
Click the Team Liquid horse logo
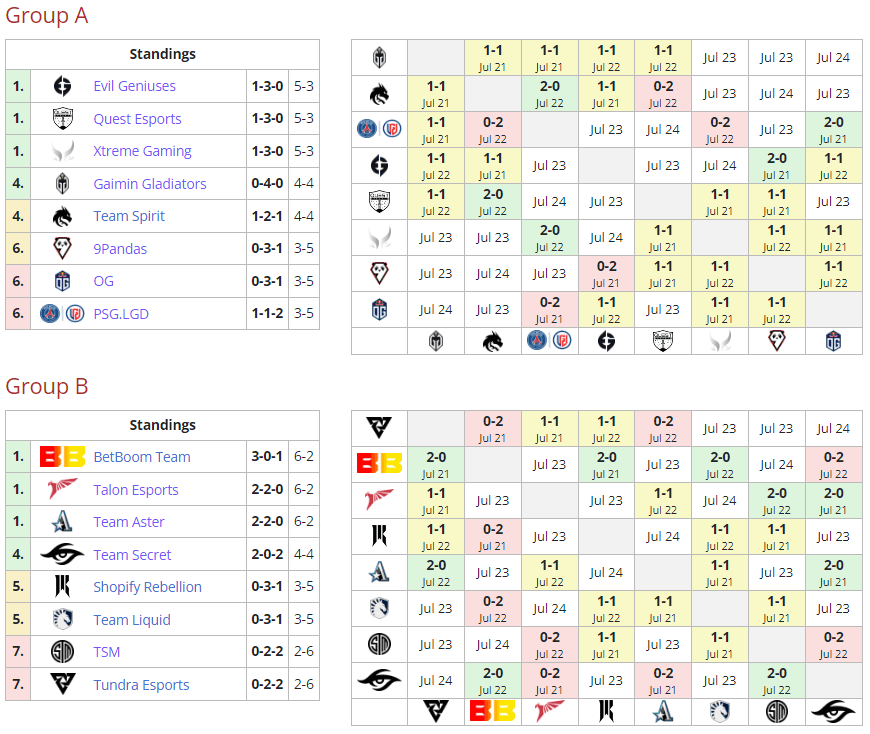[61, 620]
